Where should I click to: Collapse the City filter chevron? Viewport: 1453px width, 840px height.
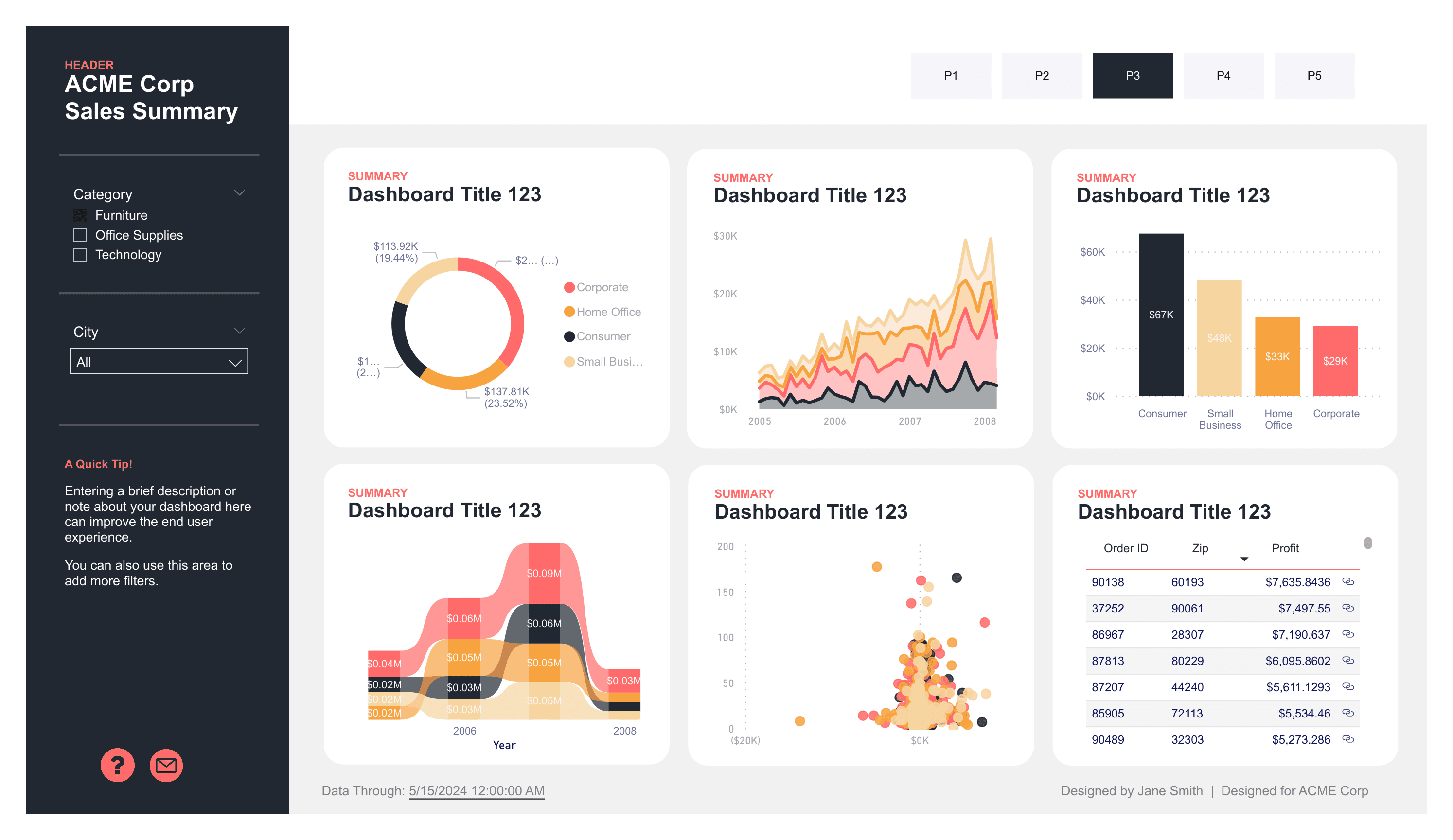click(x=239, y=331)
